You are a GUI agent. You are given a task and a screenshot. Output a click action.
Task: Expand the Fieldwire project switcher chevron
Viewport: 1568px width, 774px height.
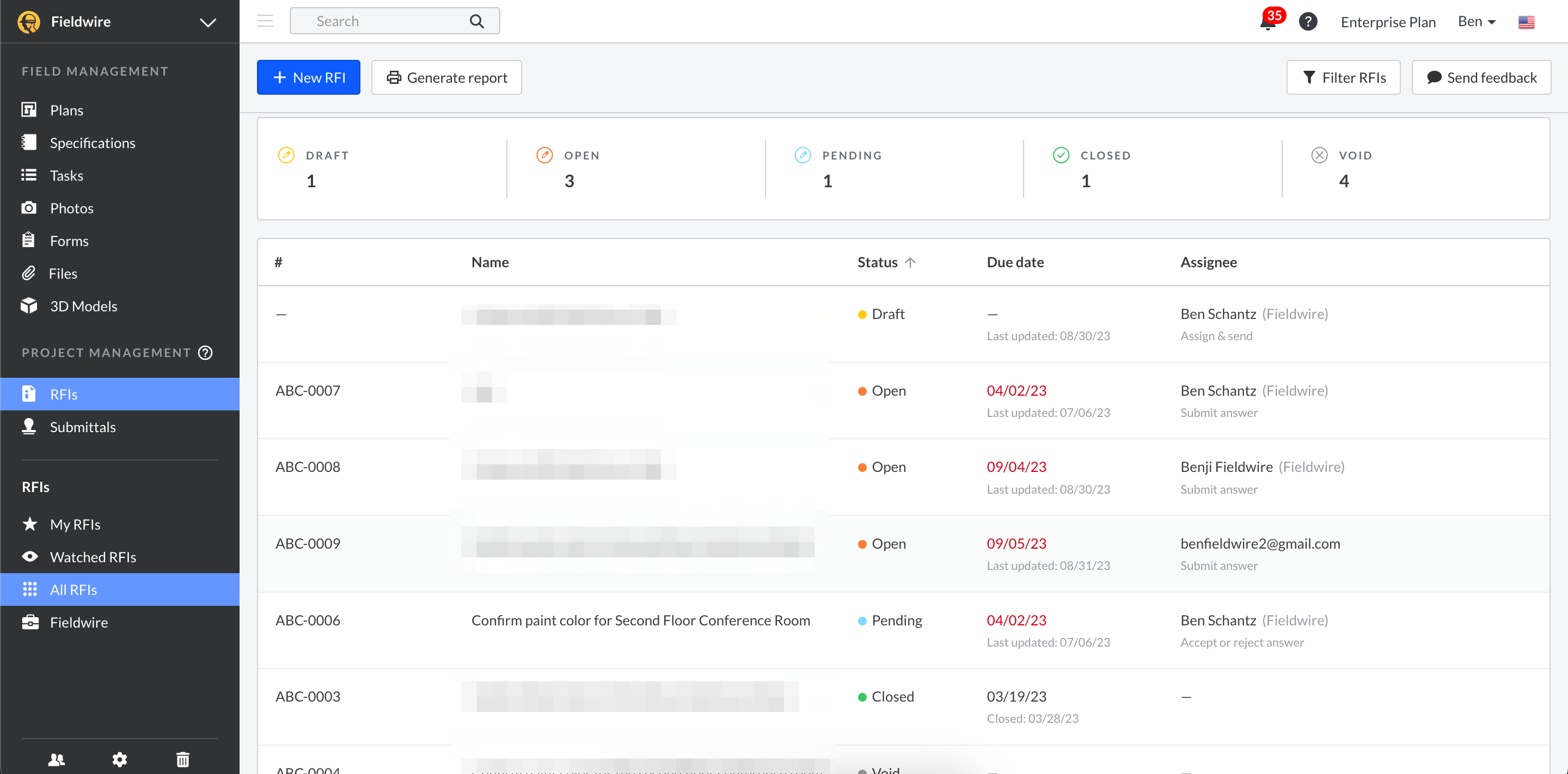pyautogui.click(x=208, y=22)
